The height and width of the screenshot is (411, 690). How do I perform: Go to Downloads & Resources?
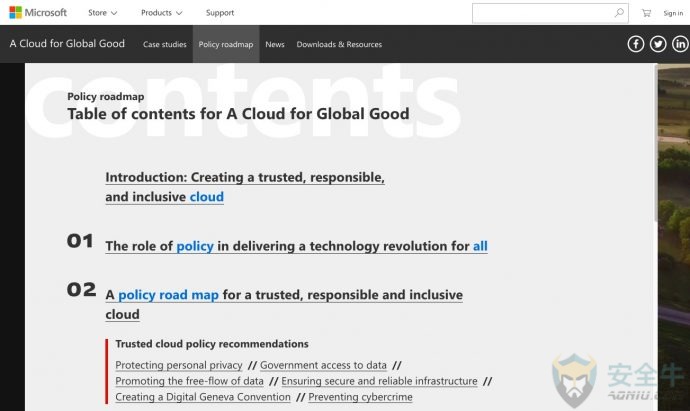[x=339, y=44]
